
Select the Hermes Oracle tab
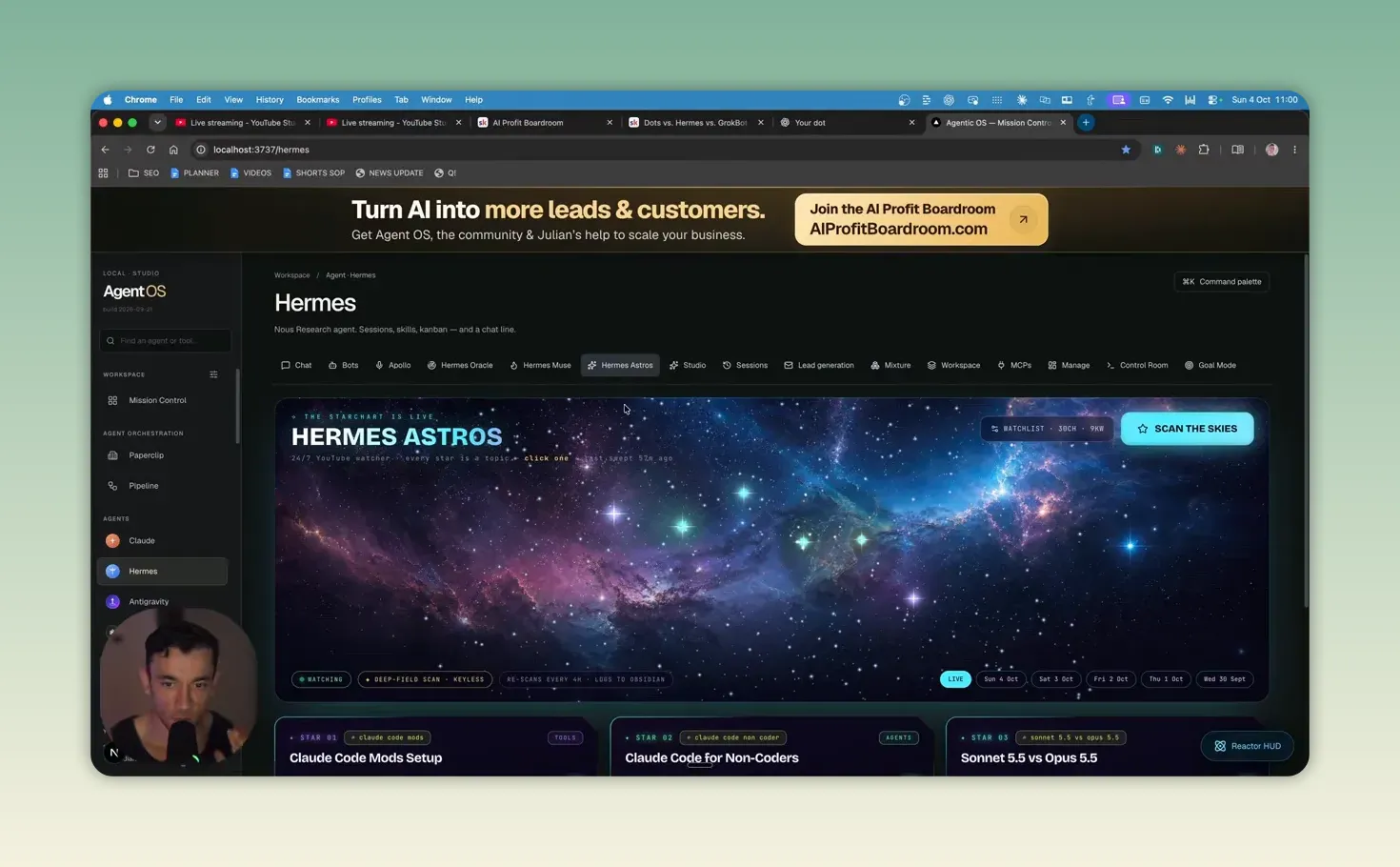point(460,365)
